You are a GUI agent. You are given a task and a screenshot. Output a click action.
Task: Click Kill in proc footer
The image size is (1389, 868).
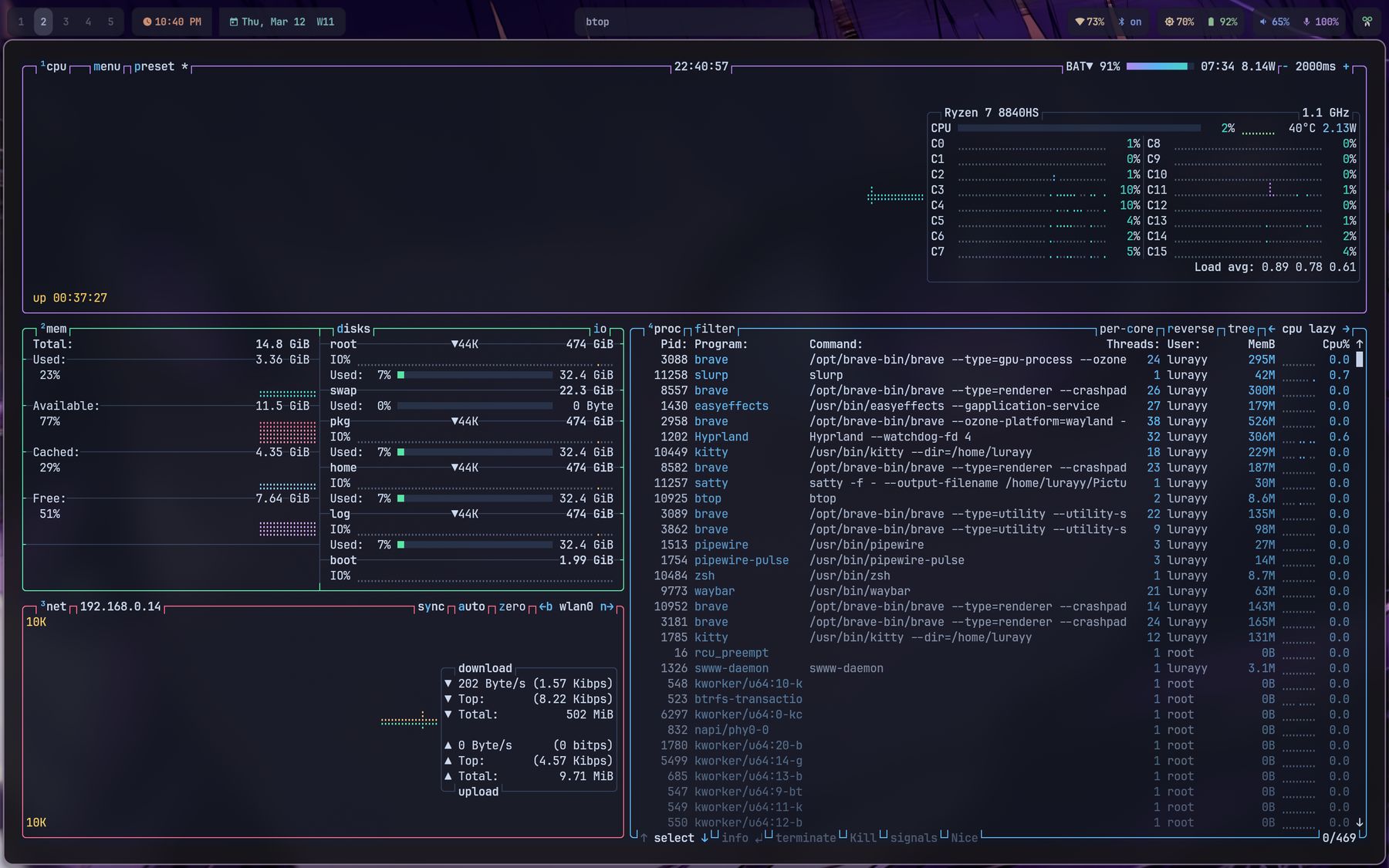coord(863,838)
